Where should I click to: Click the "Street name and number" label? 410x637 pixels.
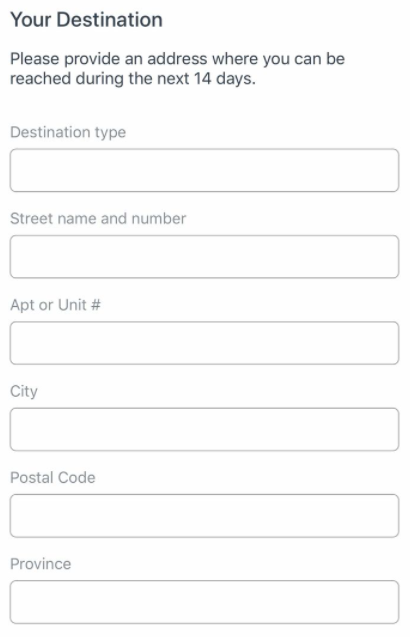coord(98,219)
